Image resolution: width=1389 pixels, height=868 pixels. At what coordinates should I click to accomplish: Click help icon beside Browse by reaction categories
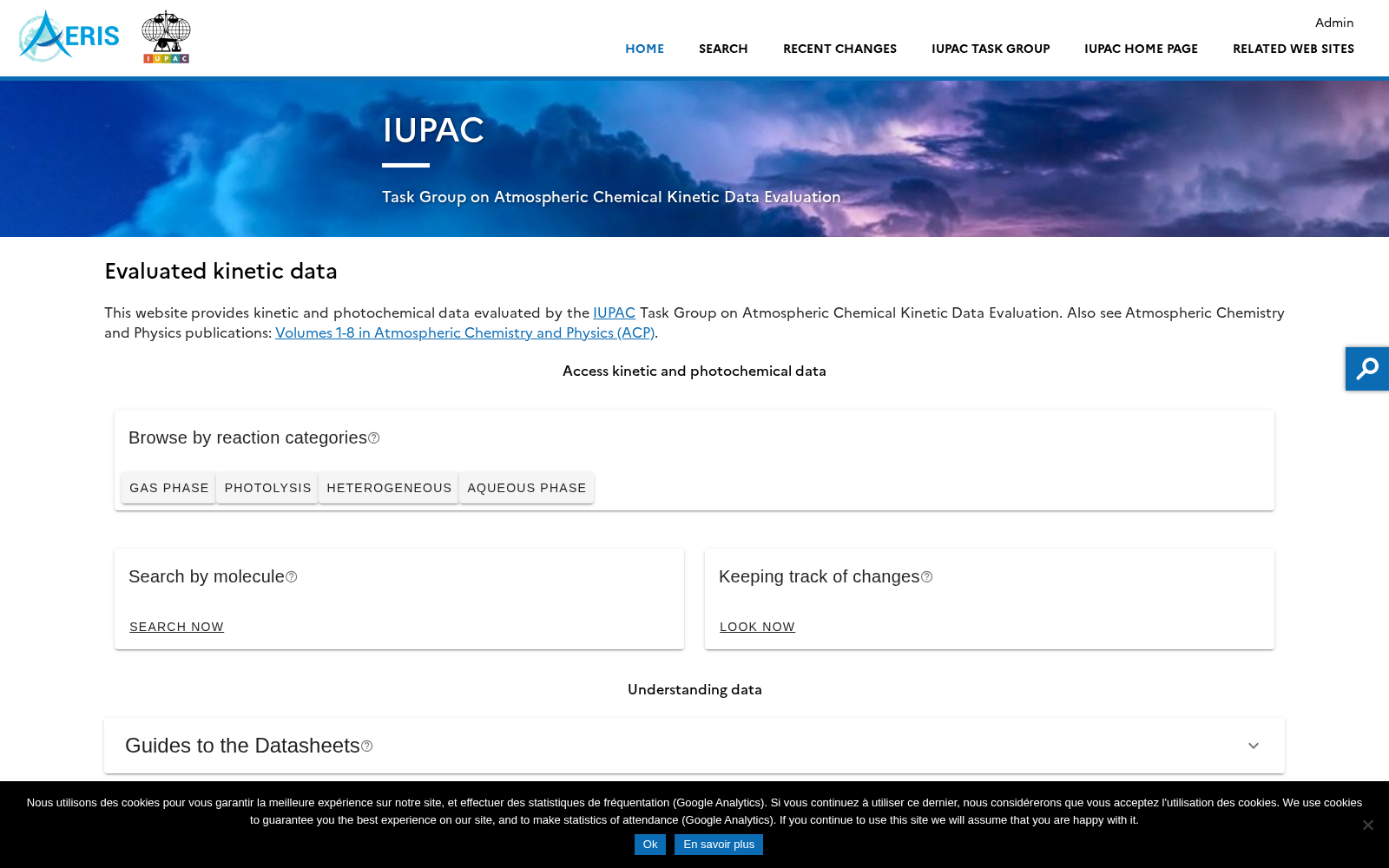374,438
